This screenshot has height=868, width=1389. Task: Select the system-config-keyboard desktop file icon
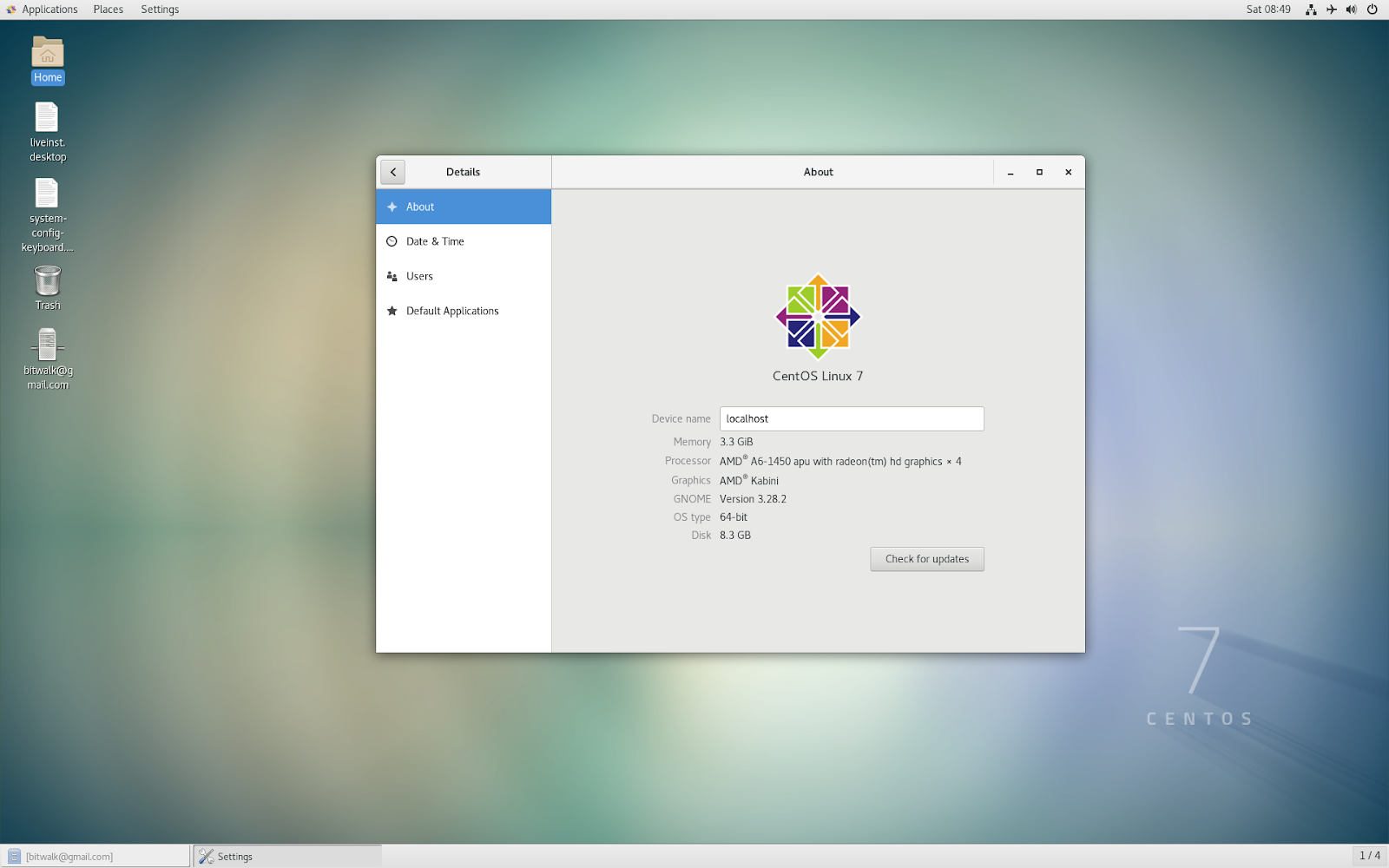pos(48,215)
